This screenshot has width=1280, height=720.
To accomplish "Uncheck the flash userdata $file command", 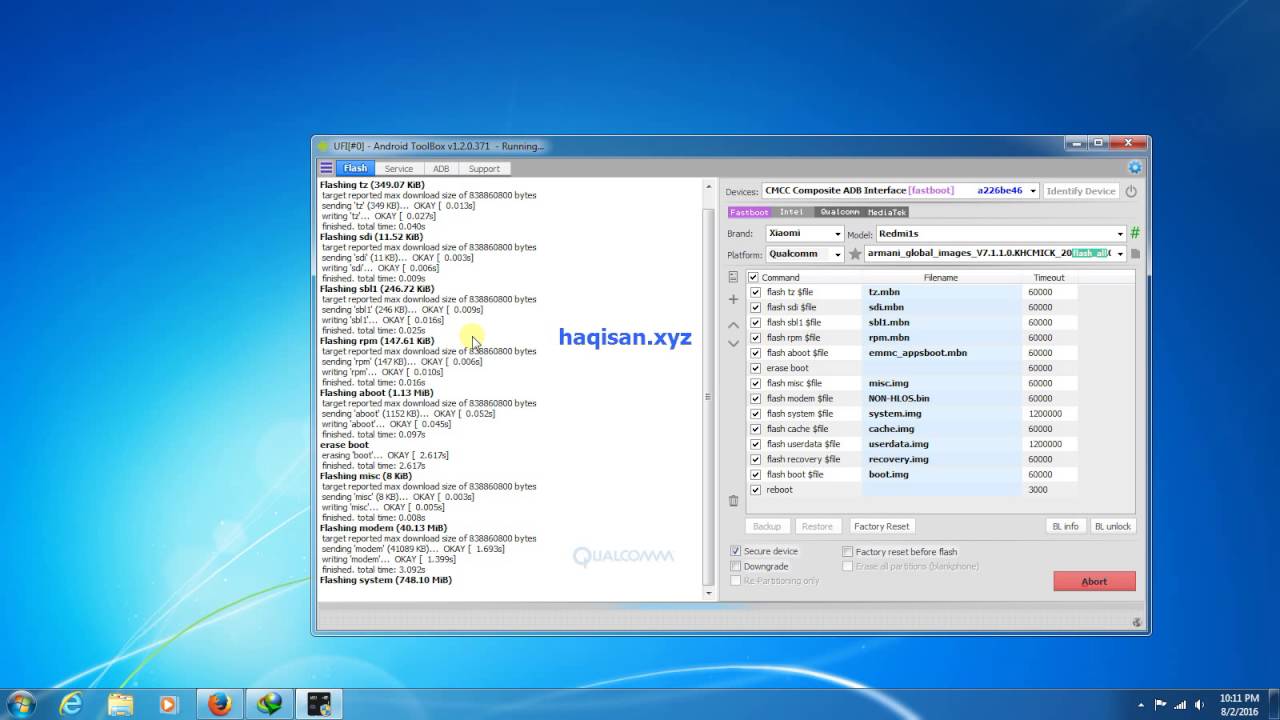I will 755,444.
